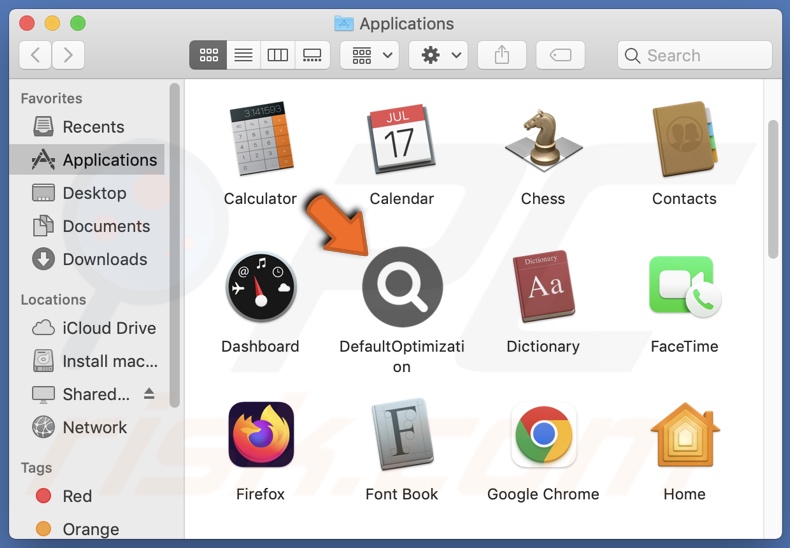Viewport: 790px width, 548px height.
Task: Open the group-by arrangement dropdown
Action: (370, 55)
